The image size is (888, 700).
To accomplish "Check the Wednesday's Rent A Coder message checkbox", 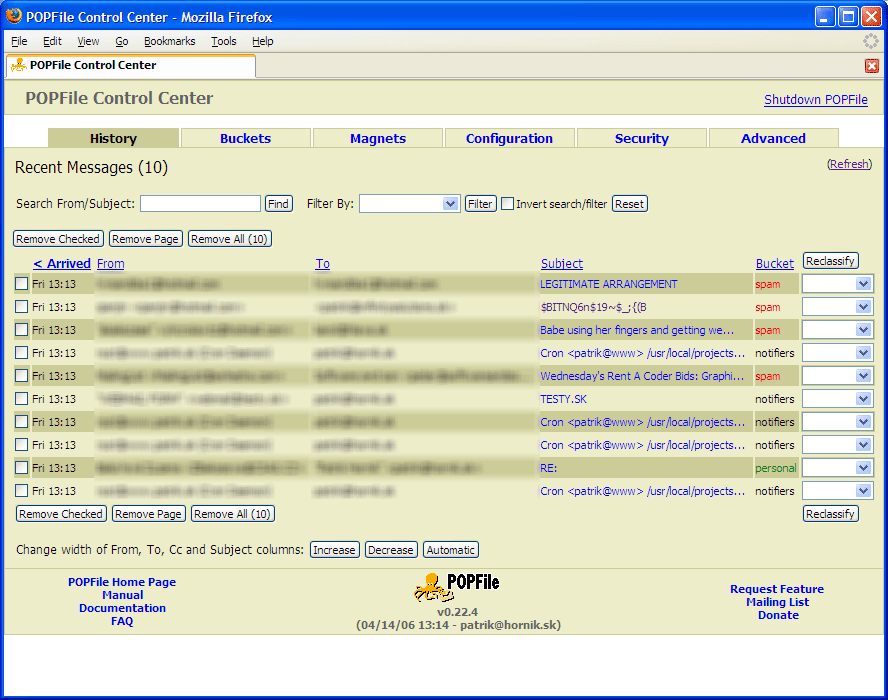I will click(22, 375).
